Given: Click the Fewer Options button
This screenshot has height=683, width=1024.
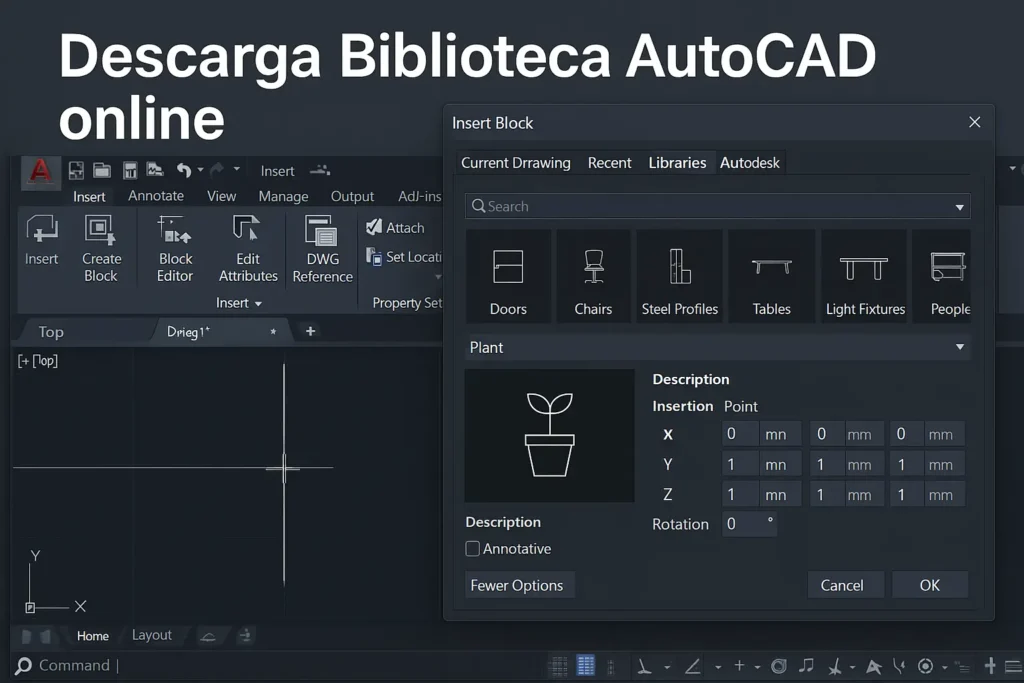Looking at the screenshot, I should (519, 585).
